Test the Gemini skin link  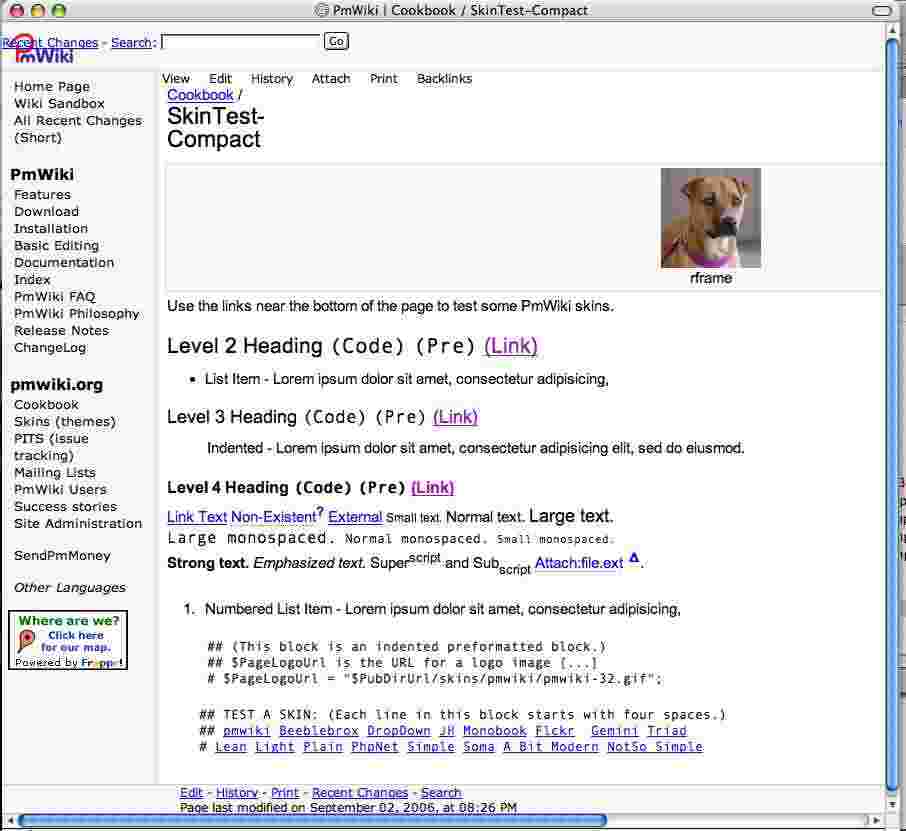click(x=614, y=731)
